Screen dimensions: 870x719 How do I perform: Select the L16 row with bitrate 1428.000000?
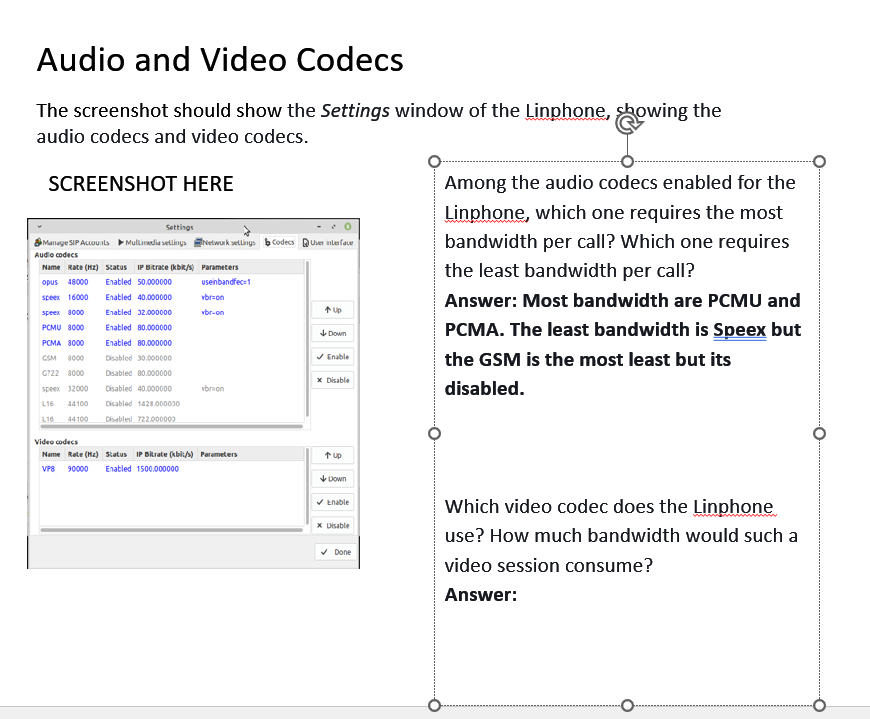(172, 403)
